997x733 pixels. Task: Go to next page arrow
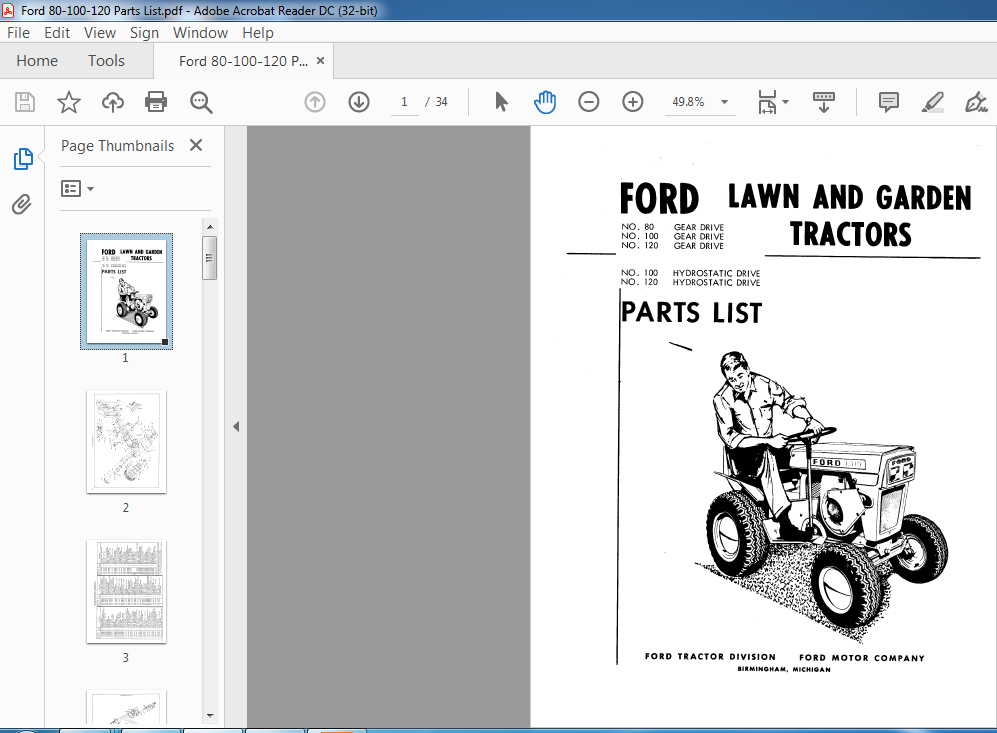[x=359, y=102]
